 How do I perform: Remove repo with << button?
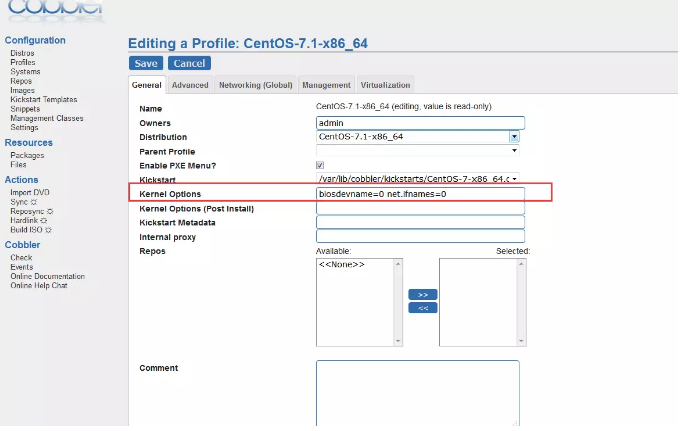pyautogui.click(x=423, y=308)
